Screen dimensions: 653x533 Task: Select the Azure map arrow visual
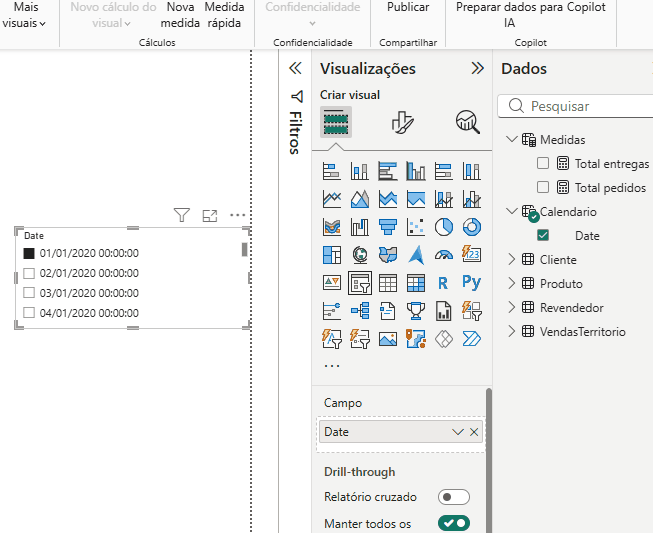pos(416,255)
